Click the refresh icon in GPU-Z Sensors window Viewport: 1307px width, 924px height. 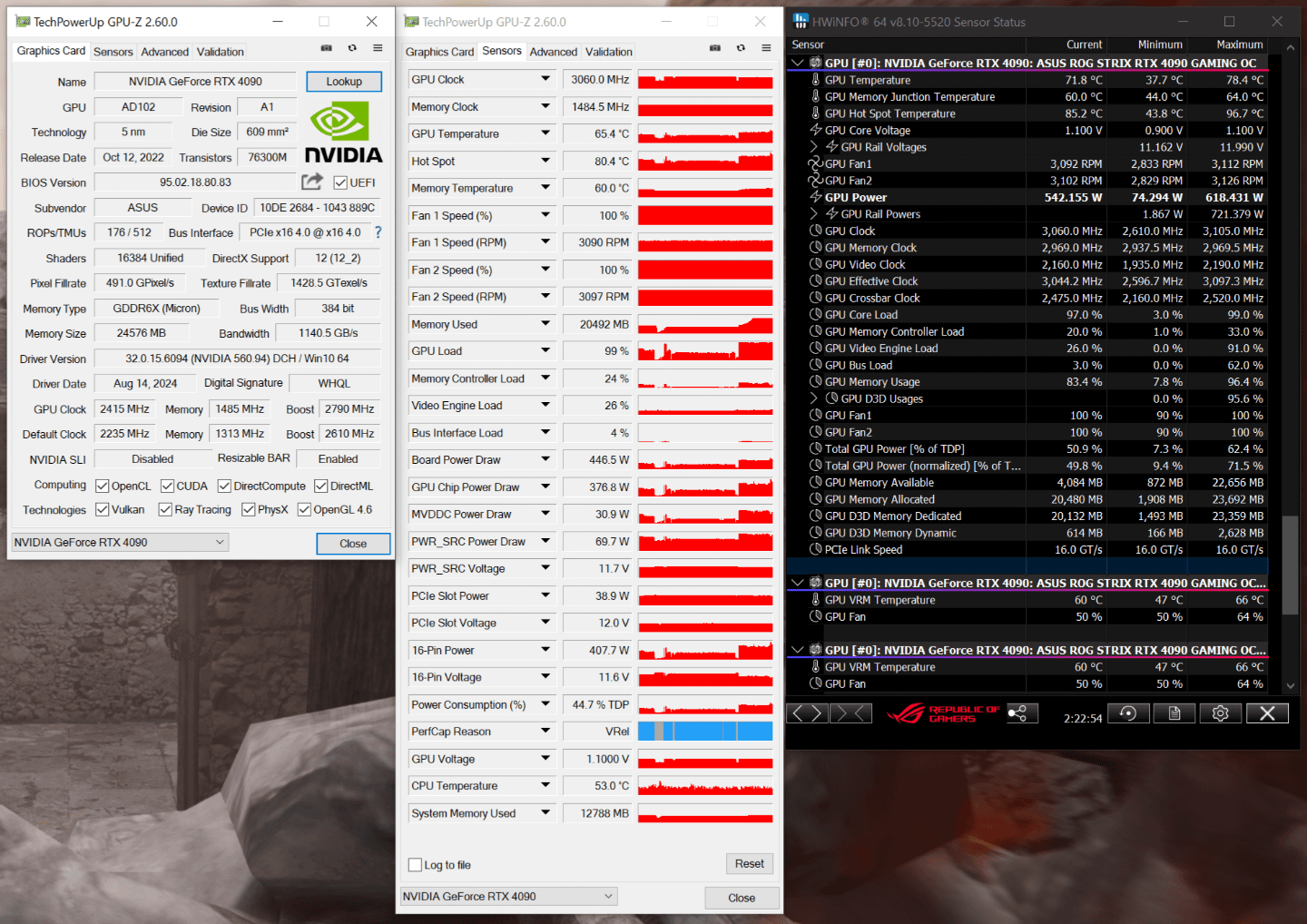tap(741, 48)
